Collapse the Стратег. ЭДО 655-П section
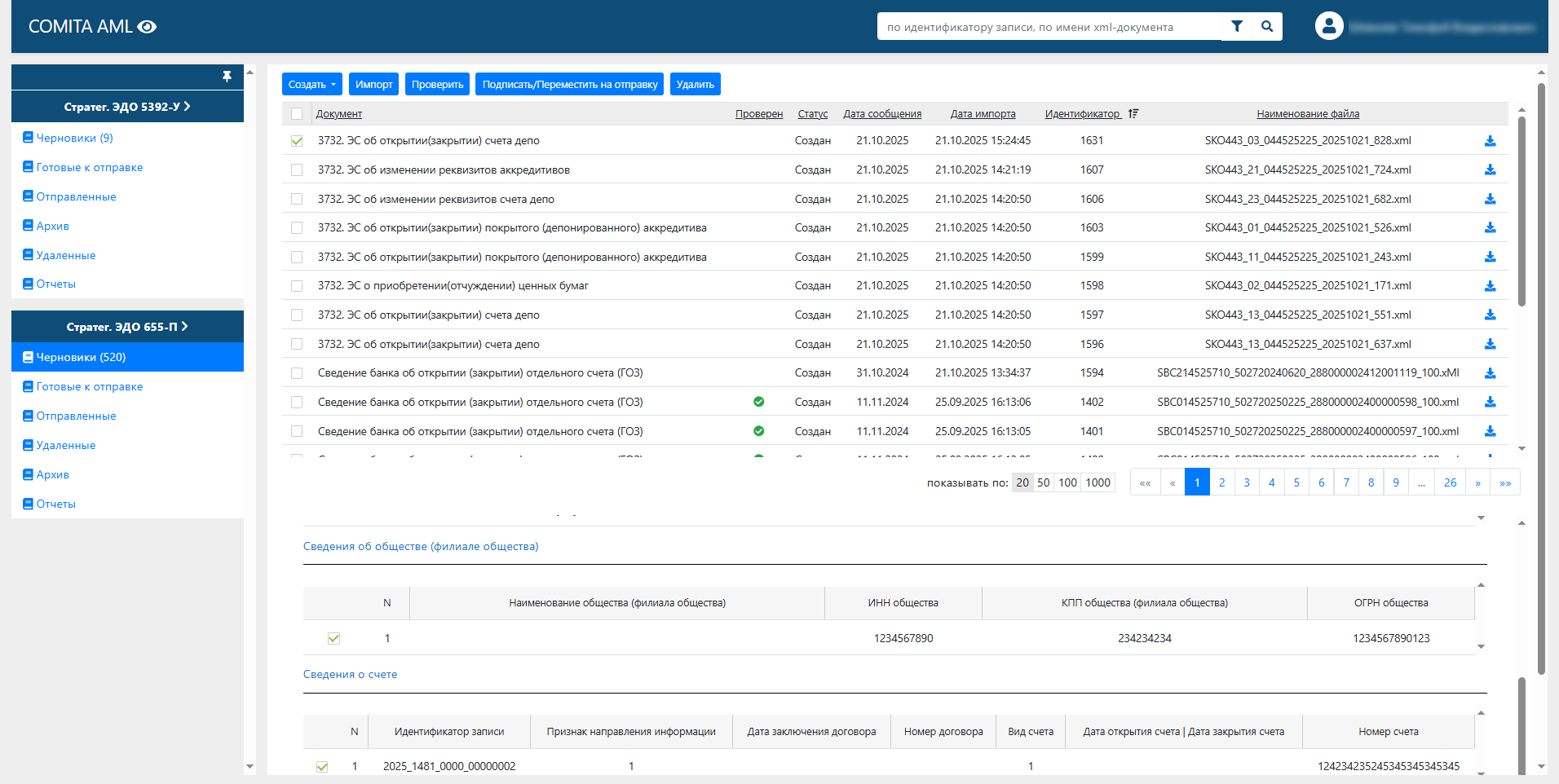Image resolution: width=1559 pixels, height=784 pixels. 127,327
